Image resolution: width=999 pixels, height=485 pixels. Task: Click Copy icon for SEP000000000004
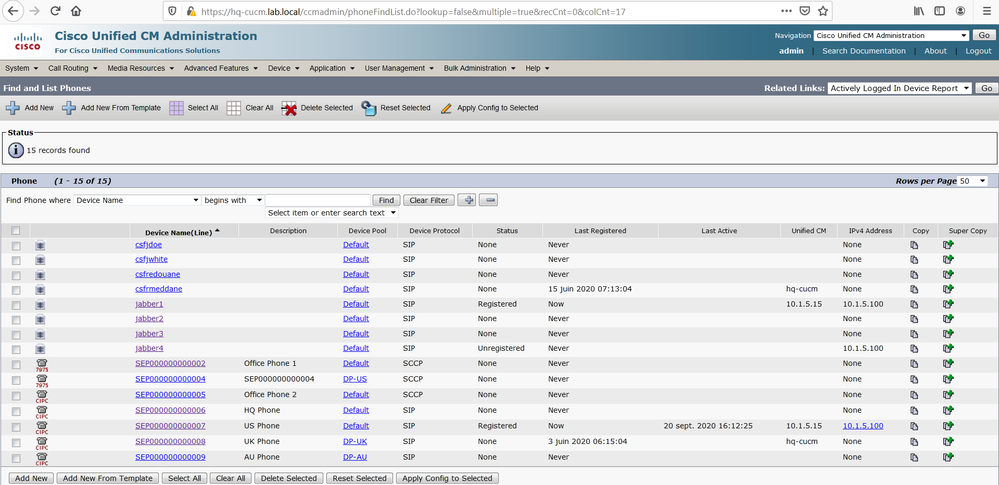(x=914, y=379)
